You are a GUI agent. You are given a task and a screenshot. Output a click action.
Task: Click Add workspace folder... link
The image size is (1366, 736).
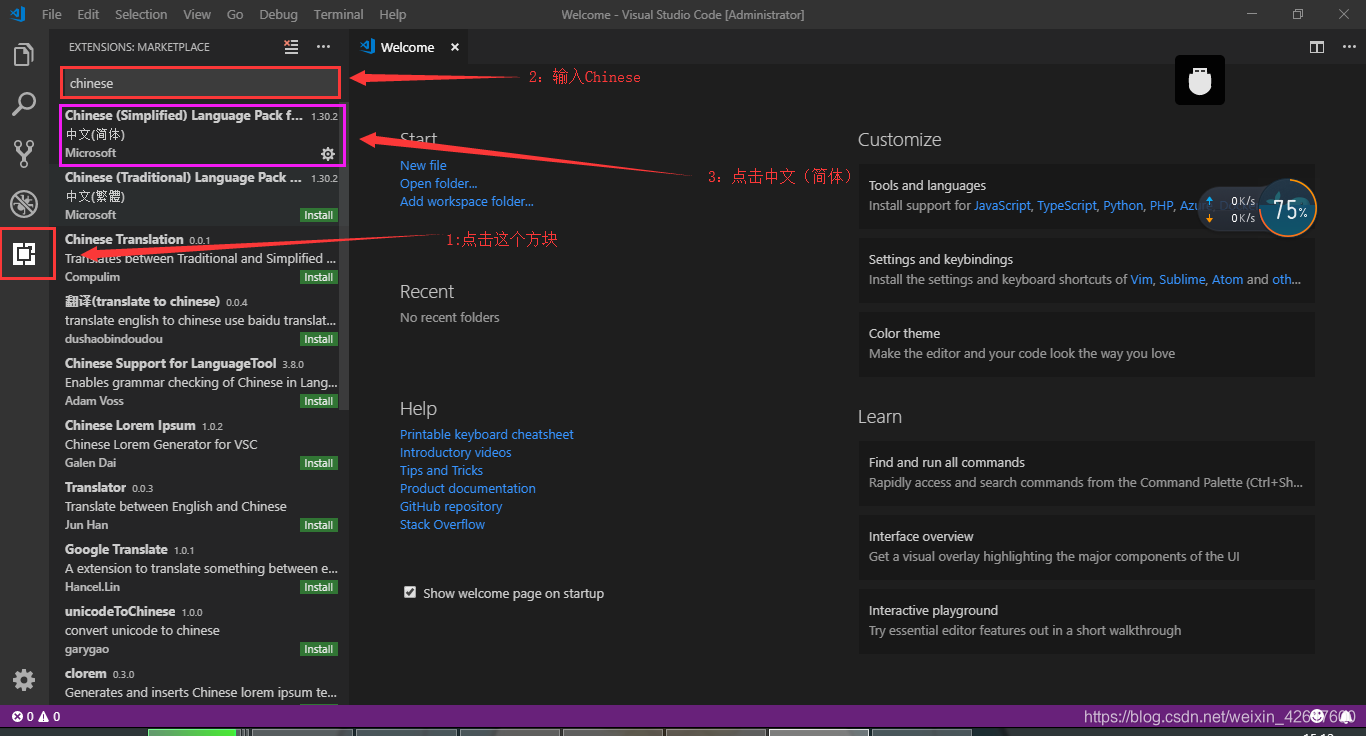point(467,201)
